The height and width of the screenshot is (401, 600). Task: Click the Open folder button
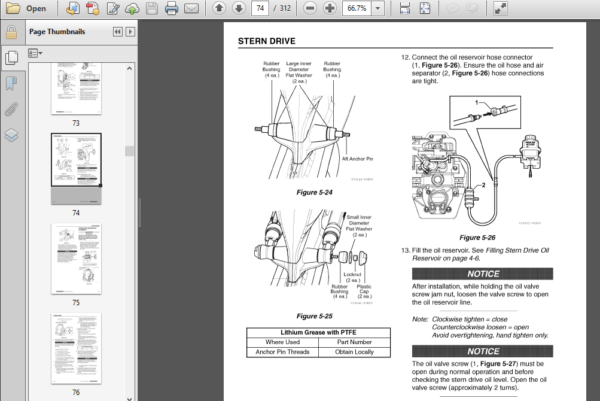[26, 8]
